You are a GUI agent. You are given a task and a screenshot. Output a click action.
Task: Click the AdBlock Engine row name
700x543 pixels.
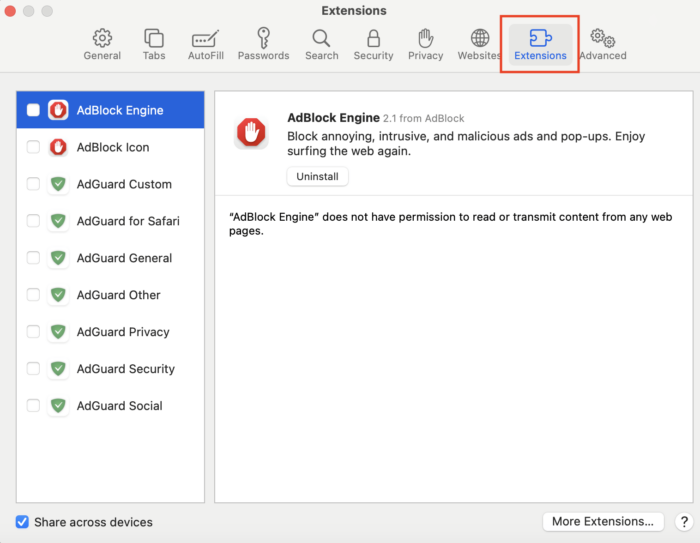point(120,110)
